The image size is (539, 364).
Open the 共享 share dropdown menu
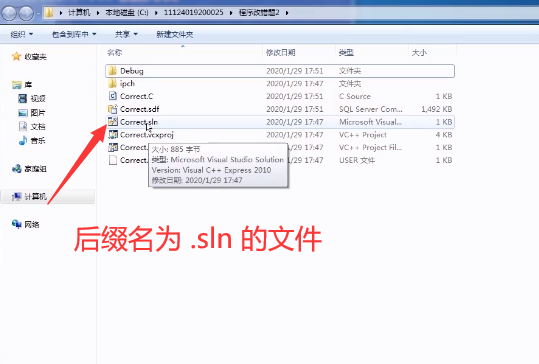126,34
